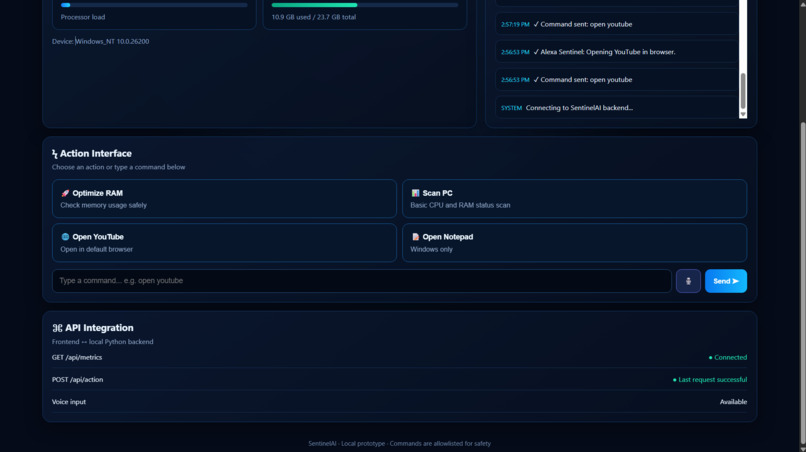Click the Action Interface lightning icon

[x=54, y=154]
